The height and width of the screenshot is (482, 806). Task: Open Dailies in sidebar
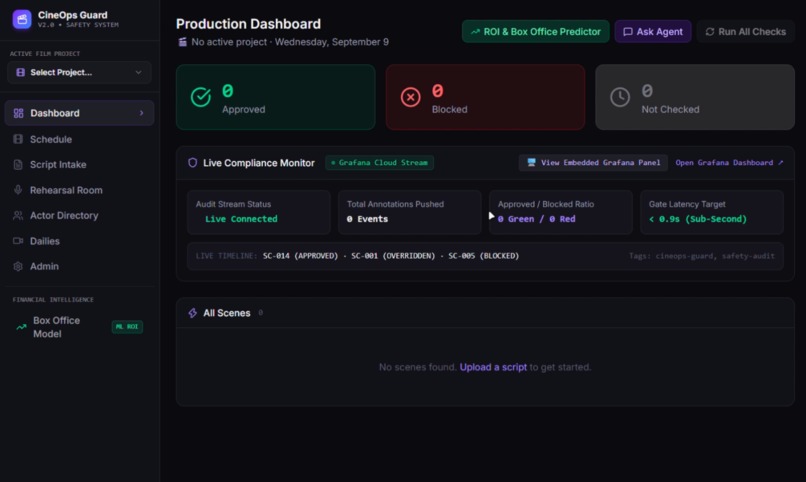79,241
